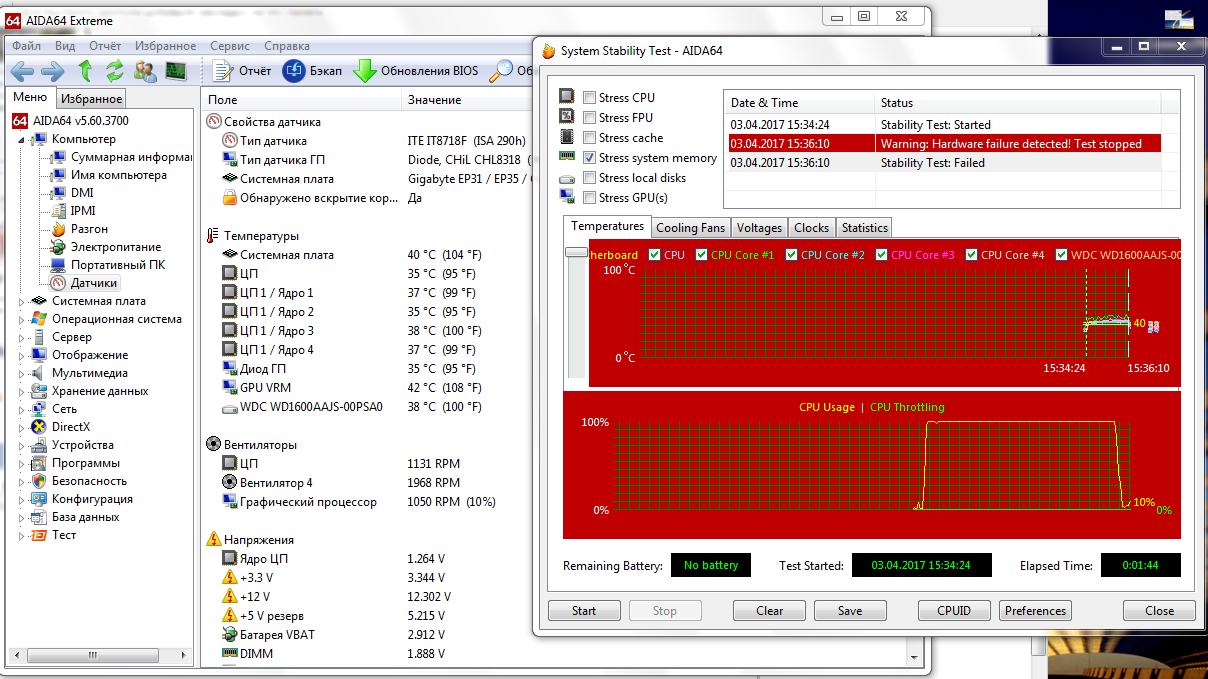The height and width of the screenshot is (679, 1208).
Task: Collapse the Компьютер tree node
Action: pyautogui.click(x=23, y=139)
